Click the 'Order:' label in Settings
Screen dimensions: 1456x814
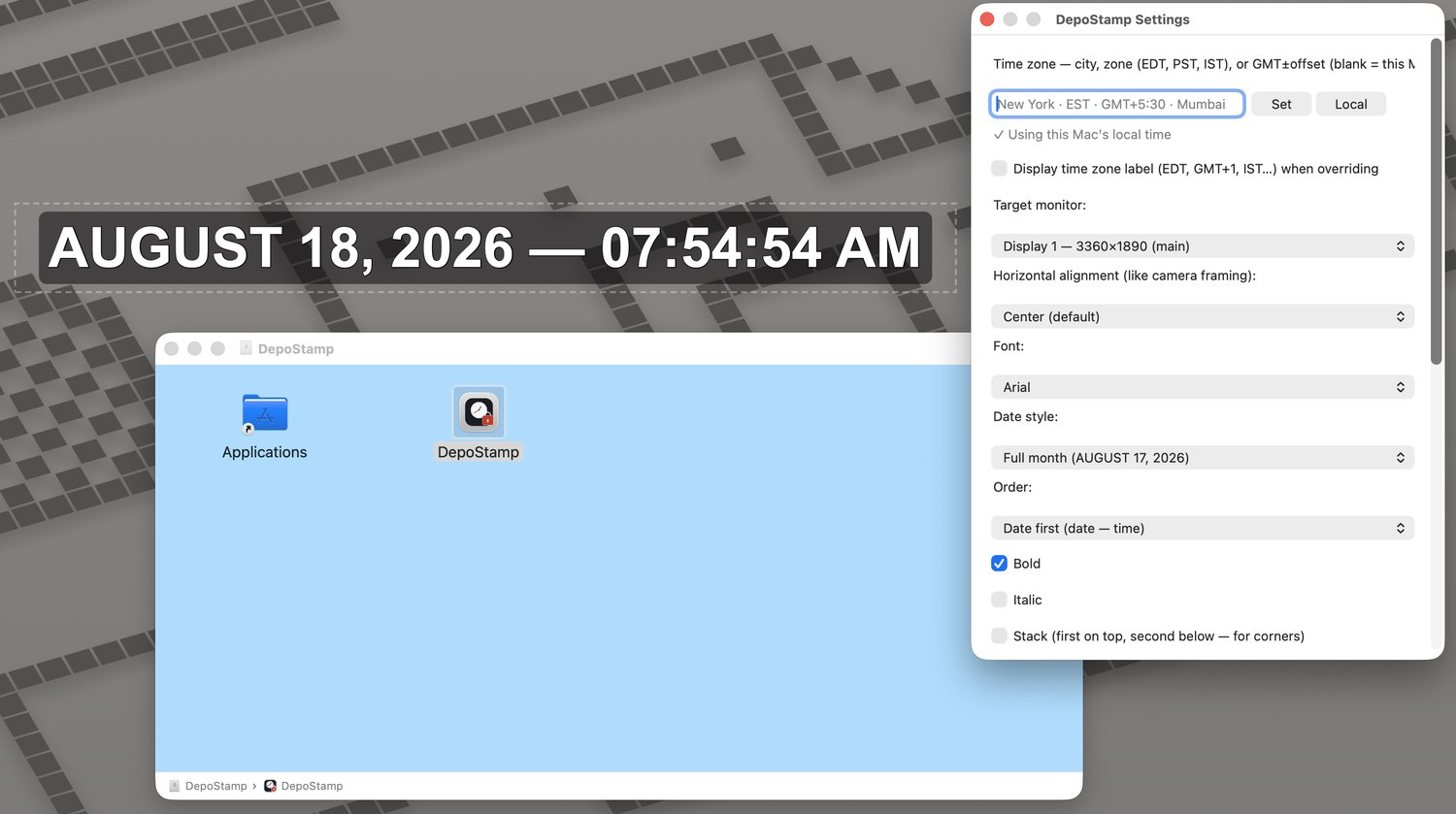pos(1012,487)
